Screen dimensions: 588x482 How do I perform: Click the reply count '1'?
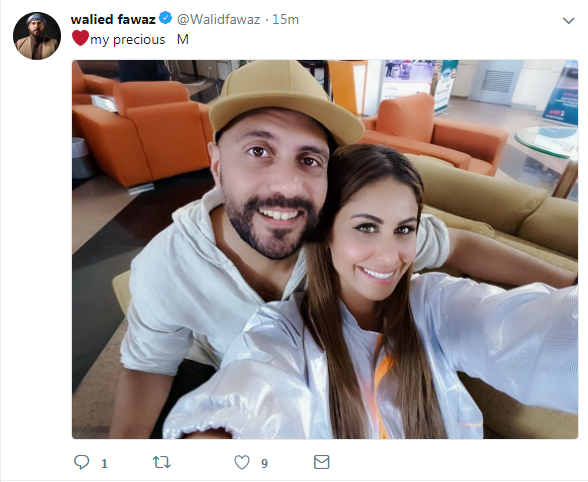point(104,464)
